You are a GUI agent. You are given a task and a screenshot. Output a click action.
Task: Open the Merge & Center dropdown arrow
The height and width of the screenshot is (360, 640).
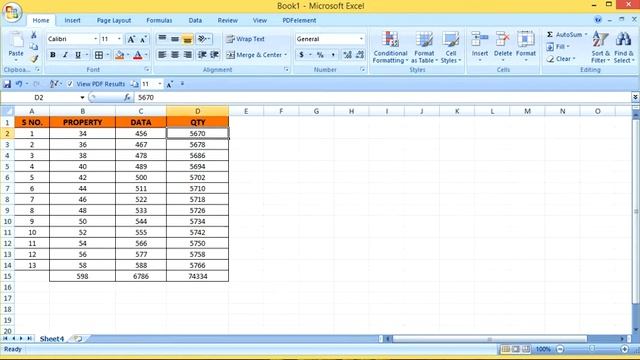pos(286,55)
